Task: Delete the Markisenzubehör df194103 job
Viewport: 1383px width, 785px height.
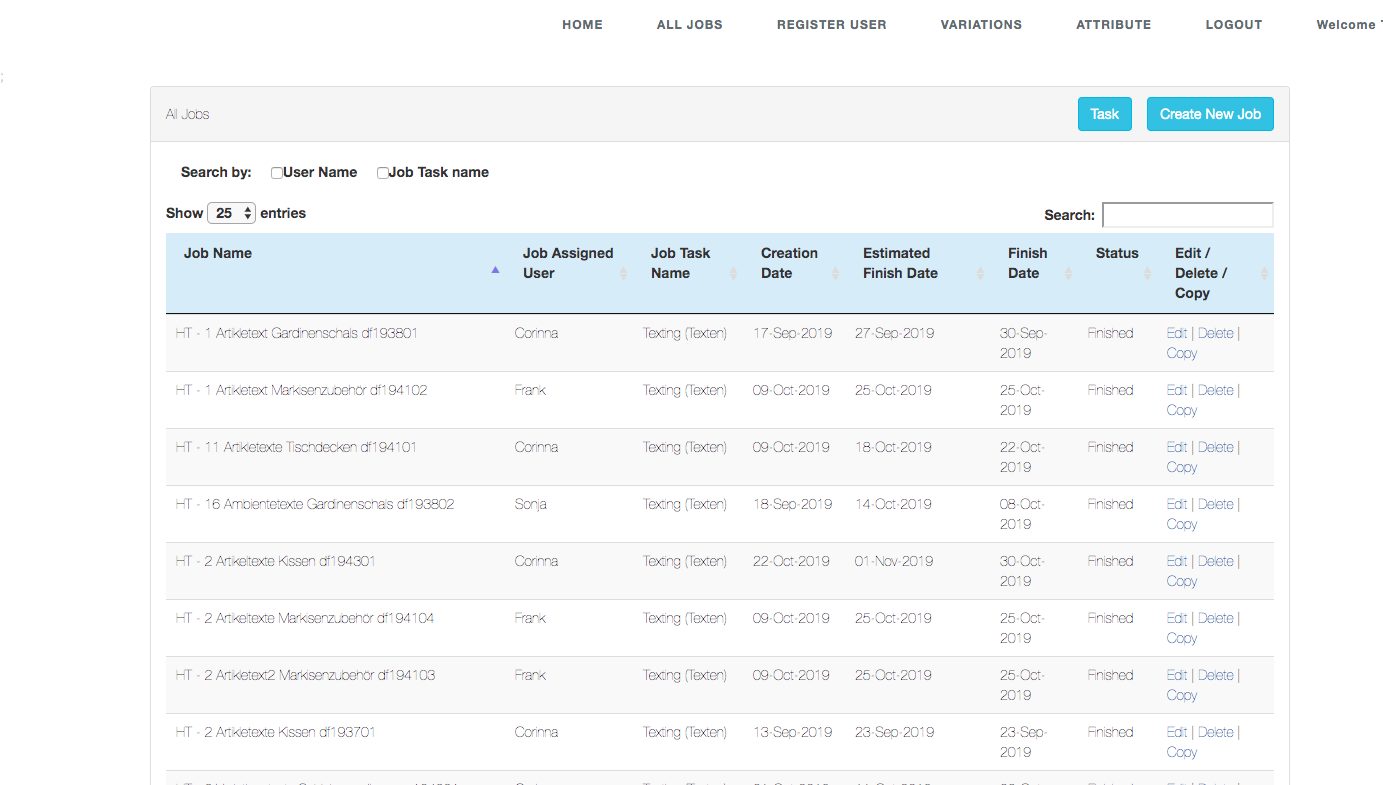Action: pyautogui.click(x=1215, y=675)
